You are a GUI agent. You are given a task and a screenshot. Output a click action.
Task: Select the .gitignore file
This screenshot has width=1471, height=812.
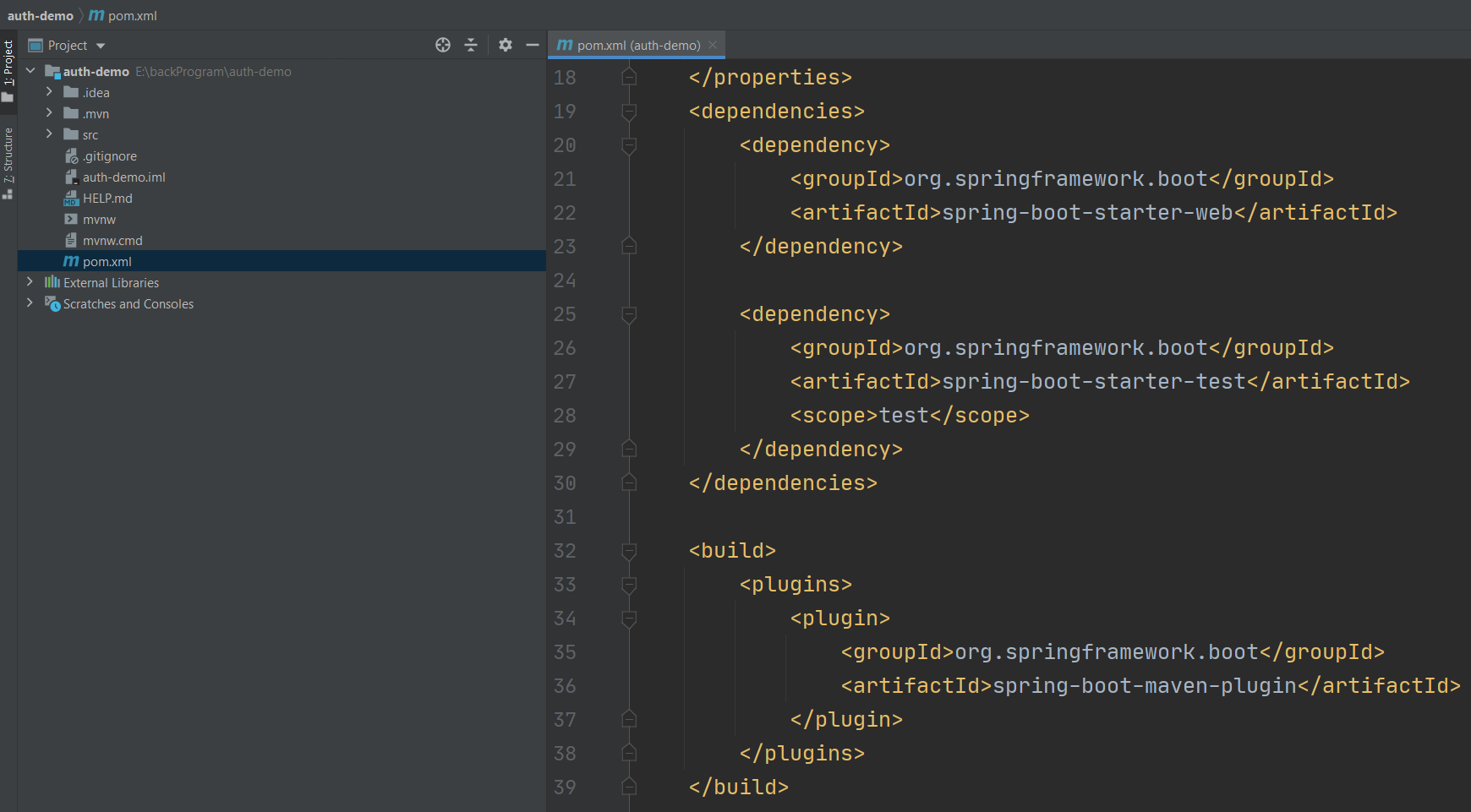coord(109,156)
